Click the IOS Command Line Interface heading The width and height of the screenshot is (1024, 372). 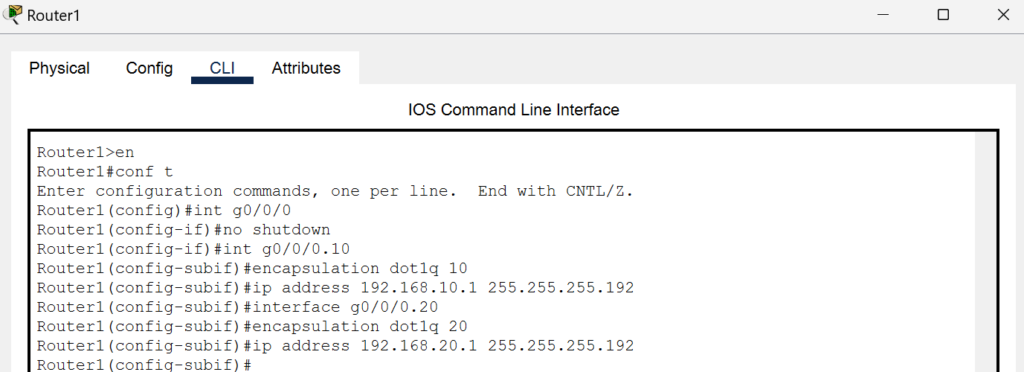tap(513, 110)
